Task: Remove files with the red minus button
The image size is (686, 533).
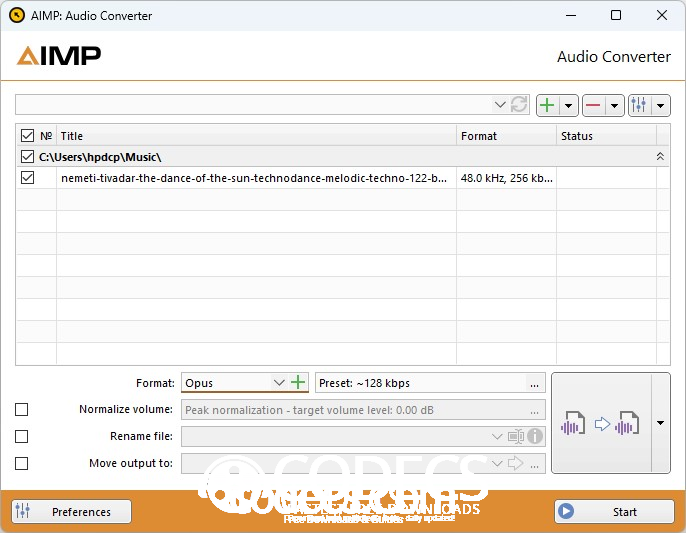Action: (593, 105)
